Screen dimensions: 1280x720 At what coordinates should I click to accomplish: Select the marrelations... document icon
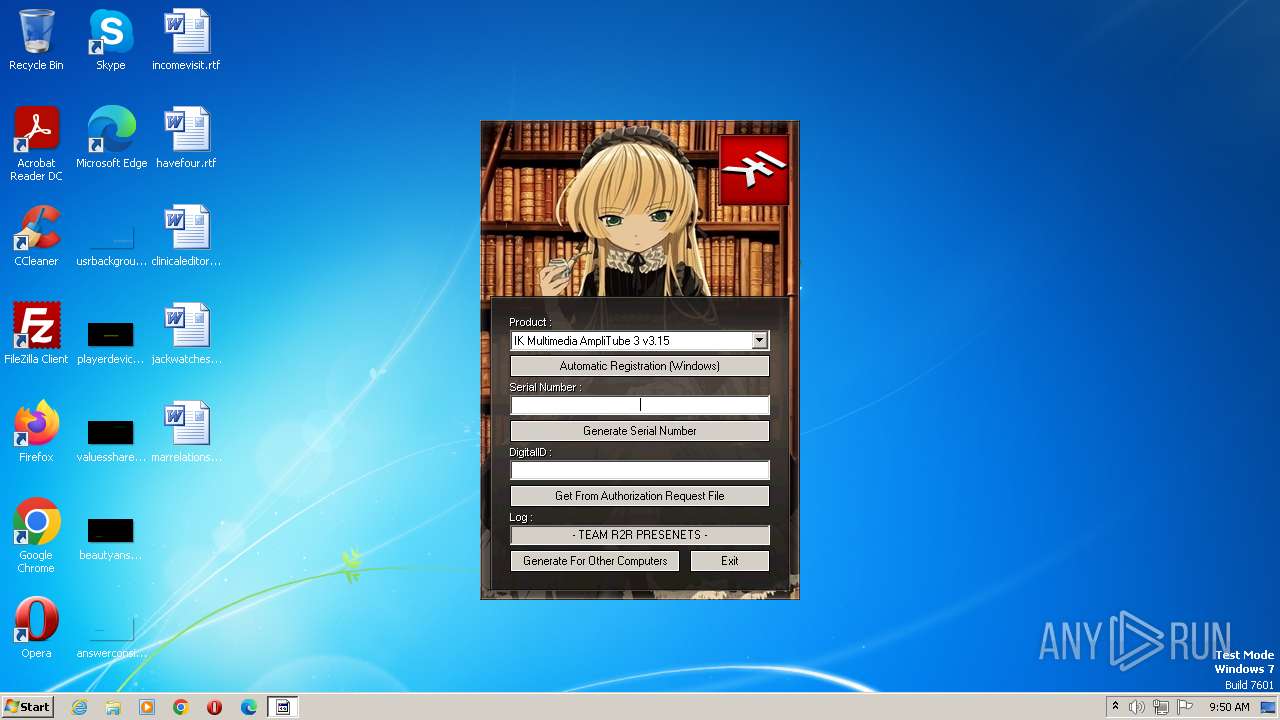point(186,432)
